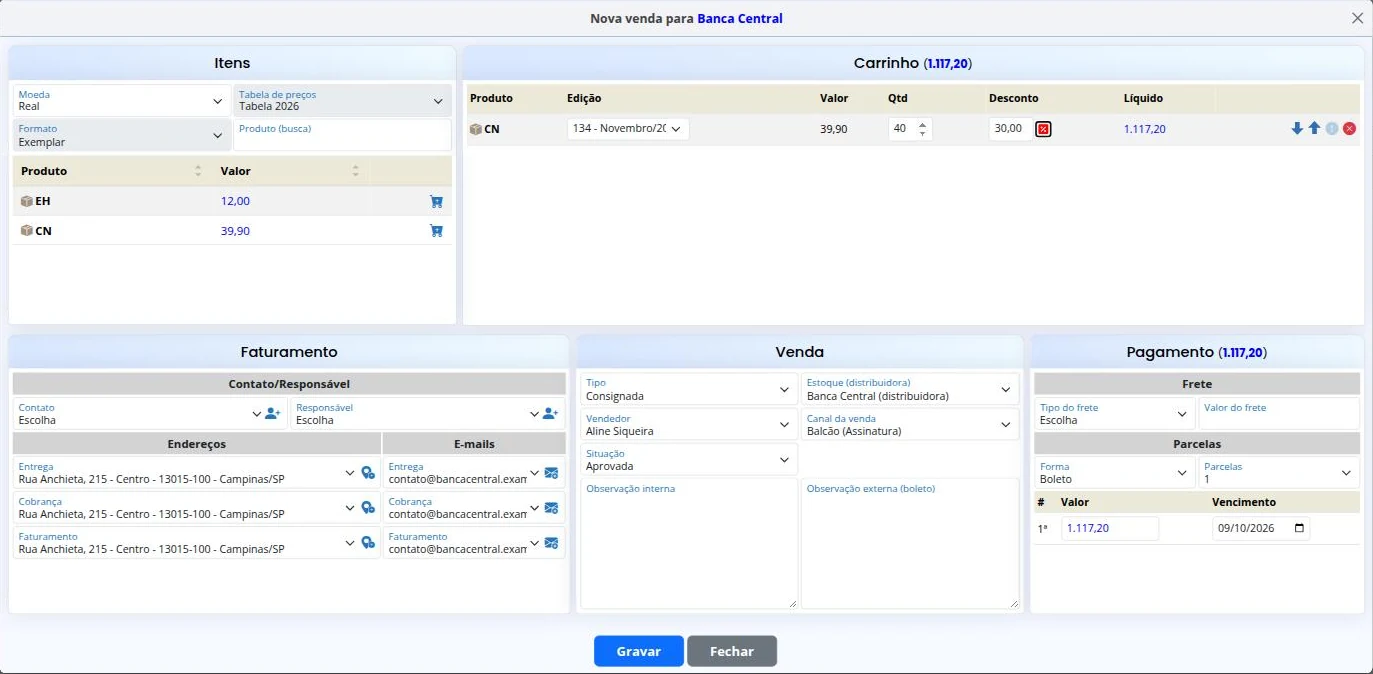
Task: Add a new Entrega e-mail via the envelope icon
Action: 551,473
